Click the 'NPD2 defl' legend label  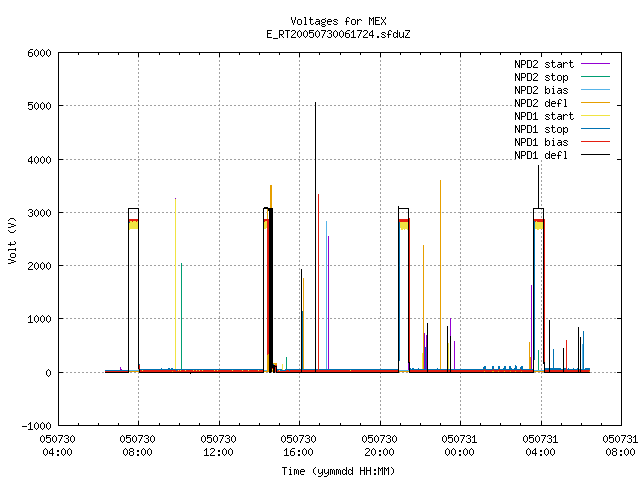541,103
